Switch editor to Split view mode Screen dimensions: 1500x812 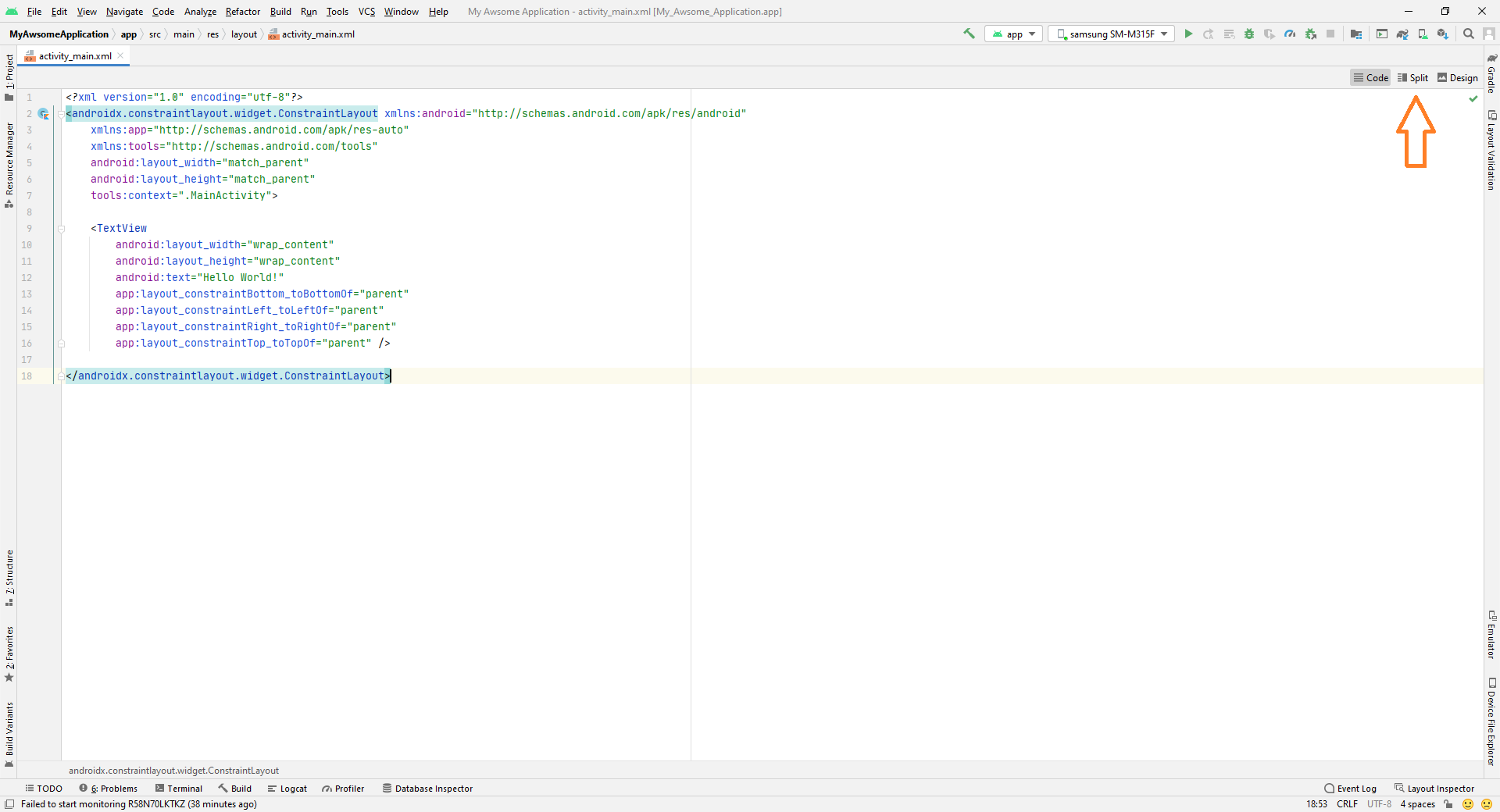pos(1412,77)
